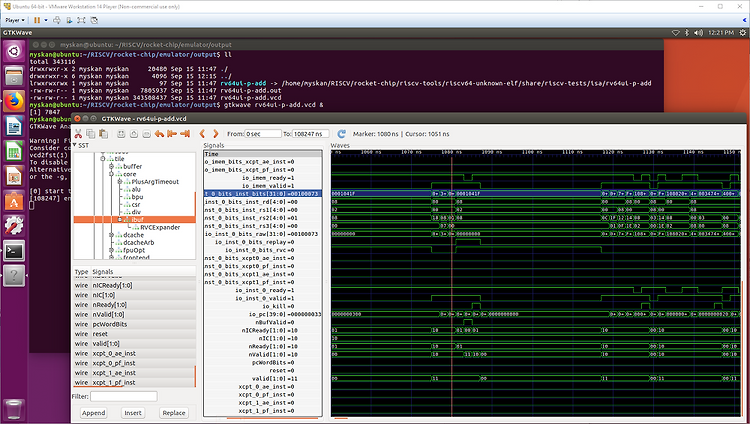Collapse the ibuf node in the SST tree
This screenshot has width=750, height=424.
pos(120,220)
